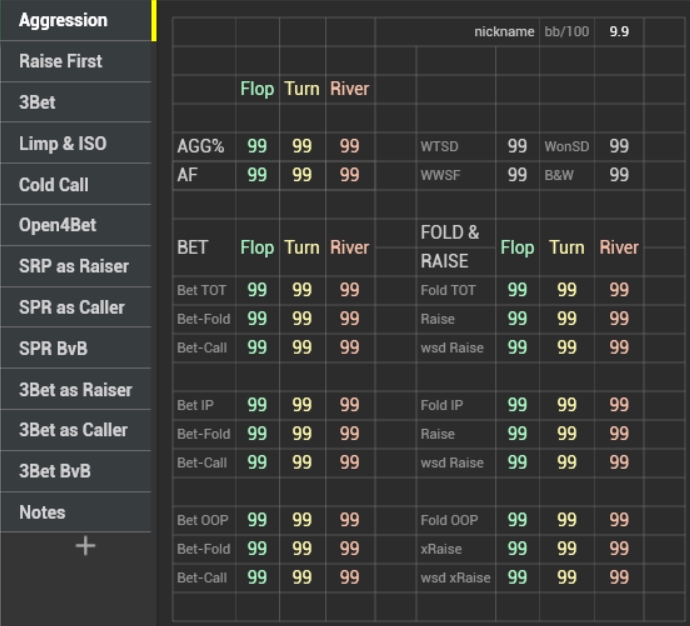Select the 3Bet as Raiser tab
690x626 pixels.
[75, 389]
